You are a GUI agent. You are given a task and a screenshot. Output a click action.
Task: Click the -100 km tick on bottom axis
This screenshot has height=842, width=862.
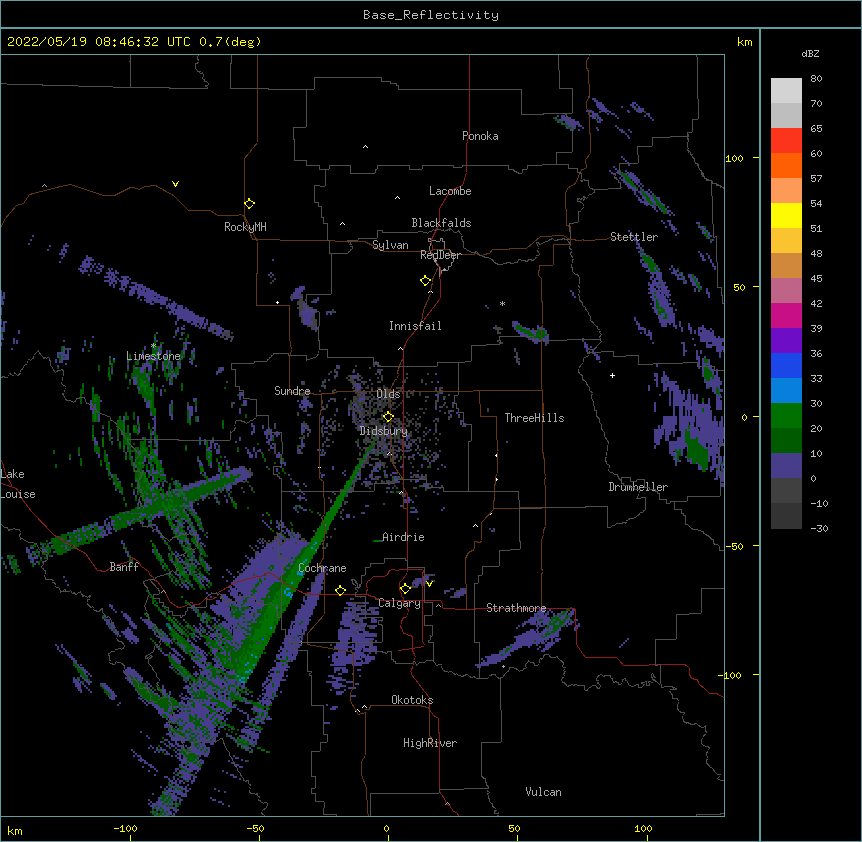click(125, 829)
